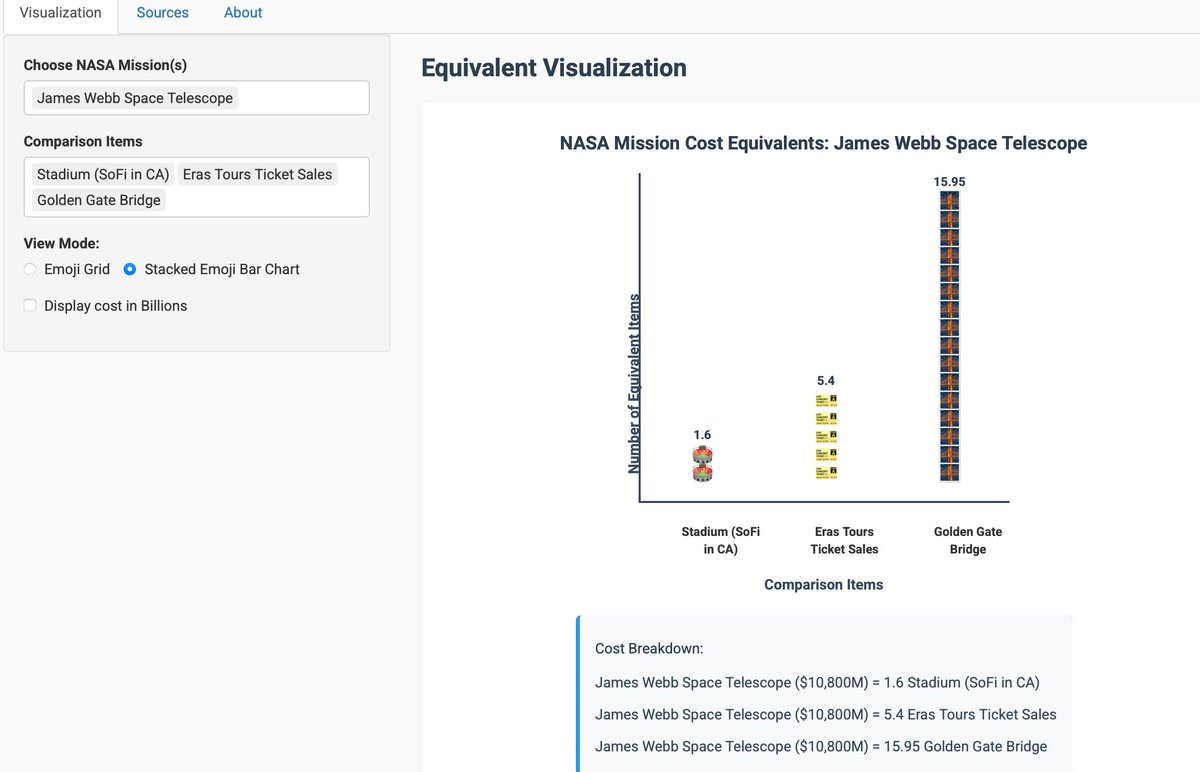Select the James Webb Space Telescope mission tag
Screen dimensions: 1200x772
[135, 98]
